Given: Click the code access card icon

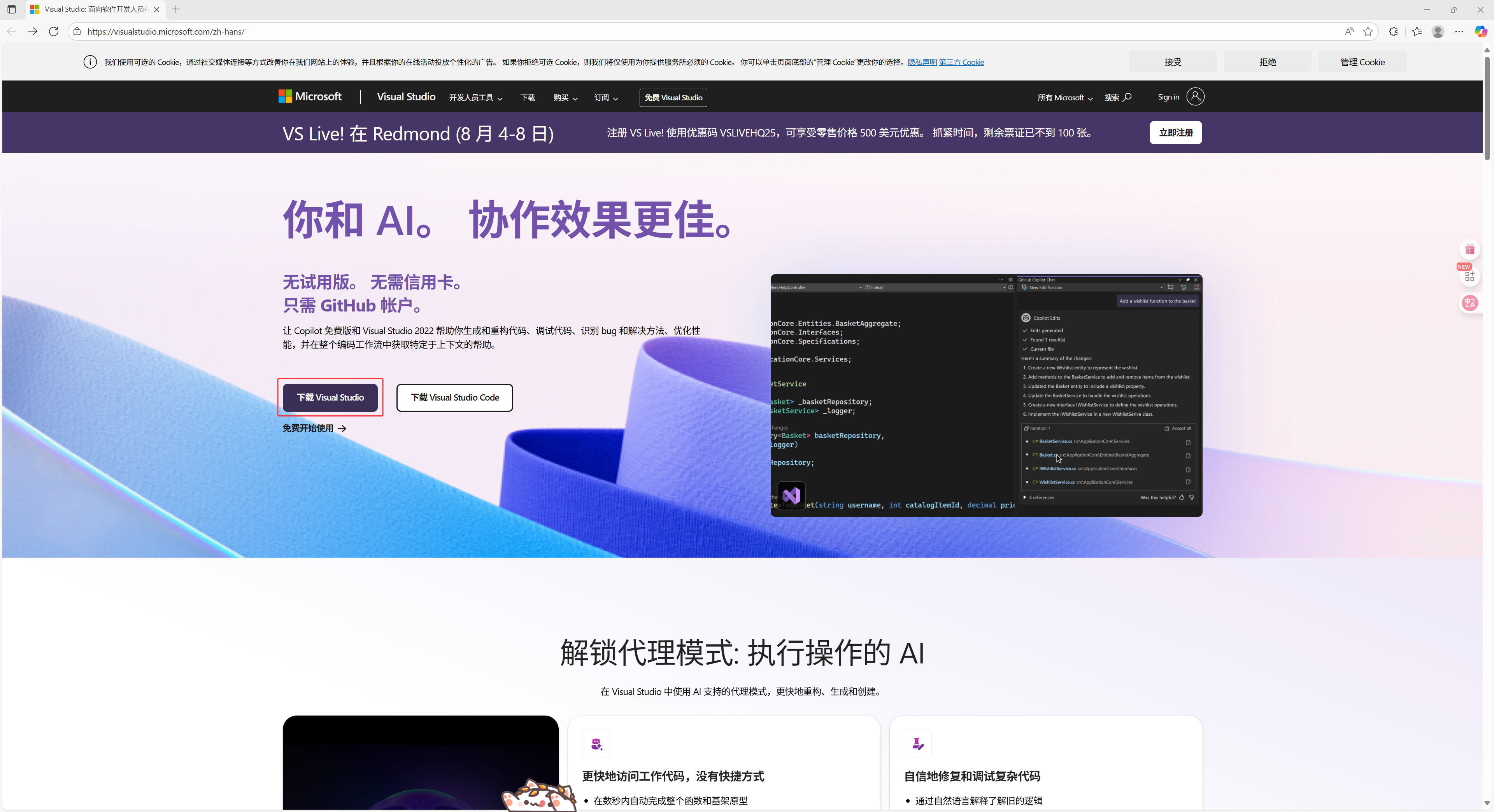Looking at the screenshot, I should pos(596,744).
